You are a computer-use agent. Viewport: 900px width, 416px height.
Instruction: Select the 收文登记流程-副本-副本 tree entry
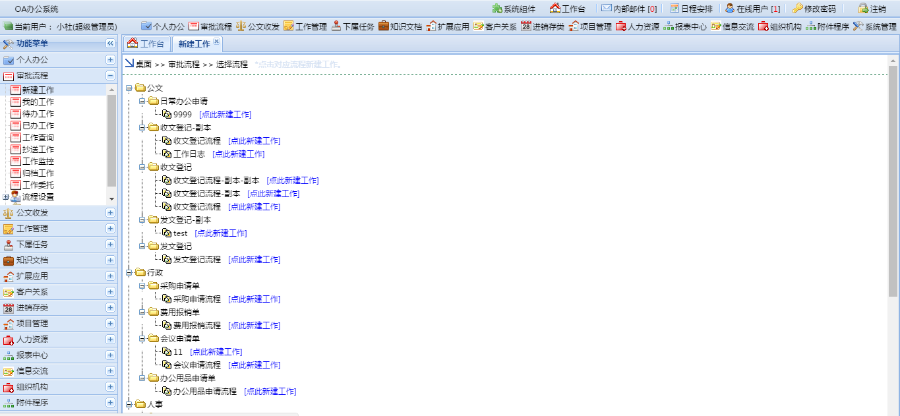(216, 180)
